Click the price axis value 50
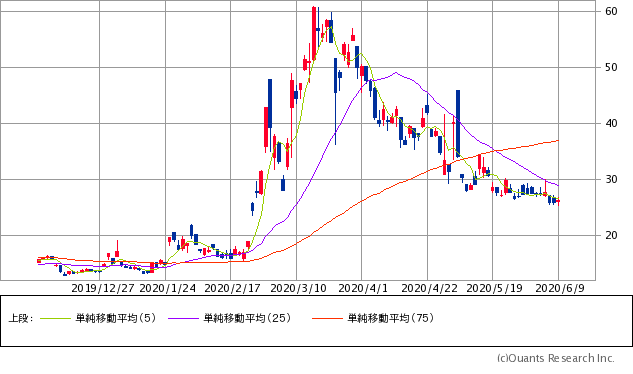Image resolution: width=633 pixels, height=374 pixels. click(611, 67)
